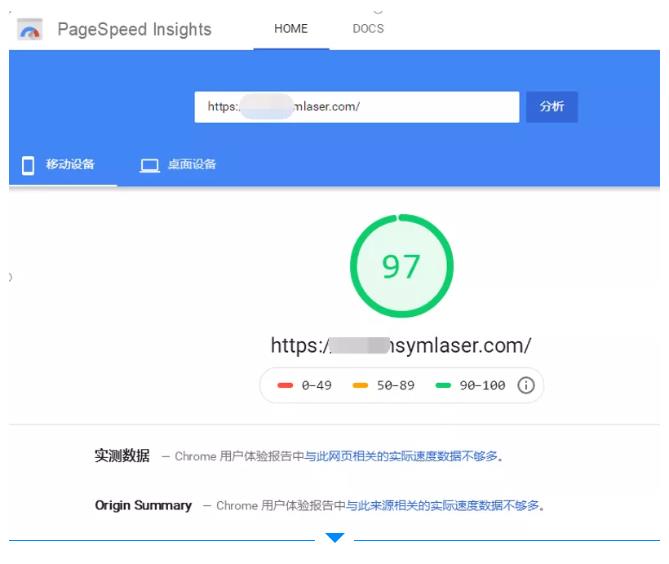Click the red 0-49 legend marker
The image size is (669, 564).
point(285,386)
